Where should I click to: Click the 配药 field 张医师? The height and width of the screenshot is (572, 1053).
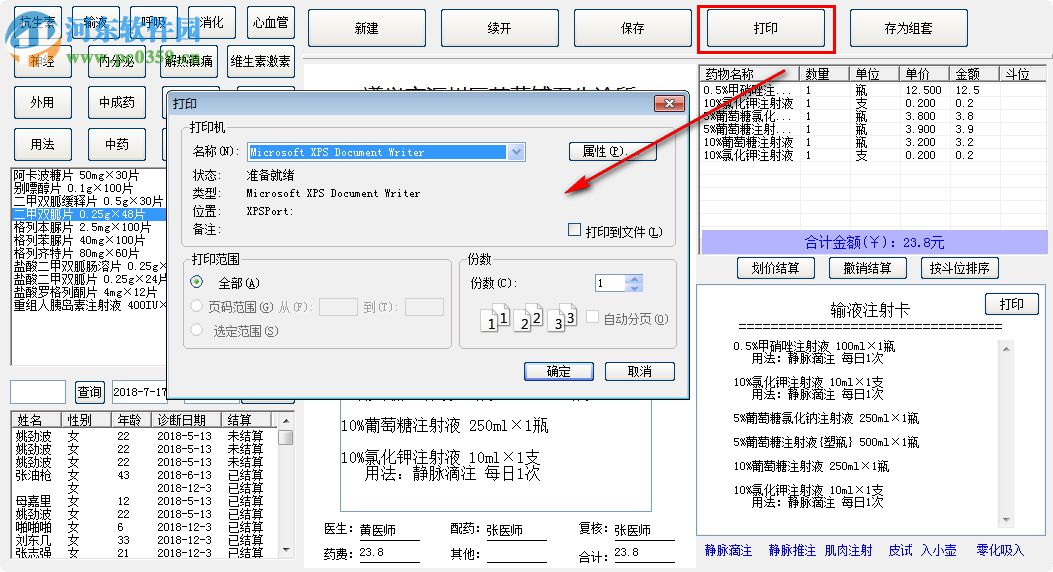(x=516, y=530)
